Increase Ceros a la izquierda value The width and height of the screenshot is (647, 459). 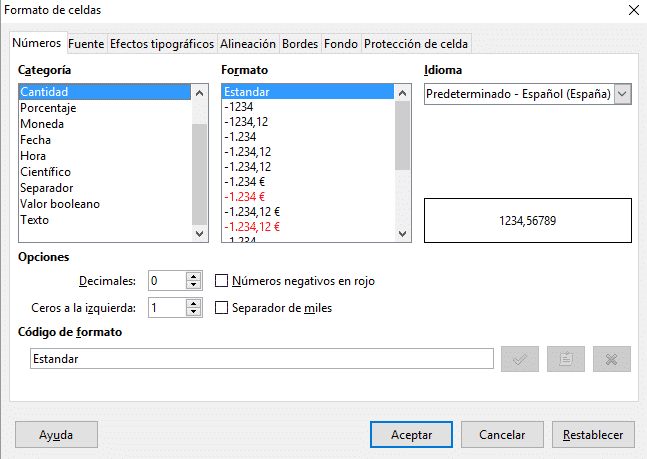click(x=193, y=304)
